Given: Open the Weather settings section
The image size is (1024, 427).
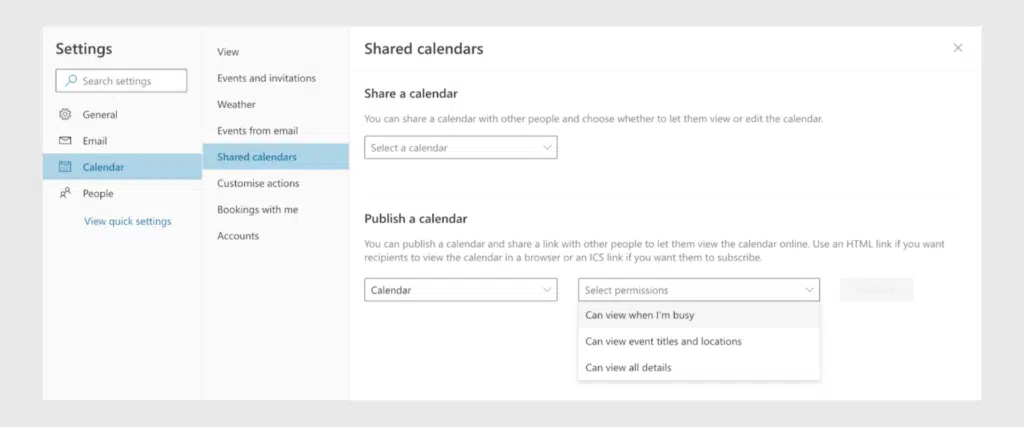Looking at the screenshot, I should tap(236, 104).
